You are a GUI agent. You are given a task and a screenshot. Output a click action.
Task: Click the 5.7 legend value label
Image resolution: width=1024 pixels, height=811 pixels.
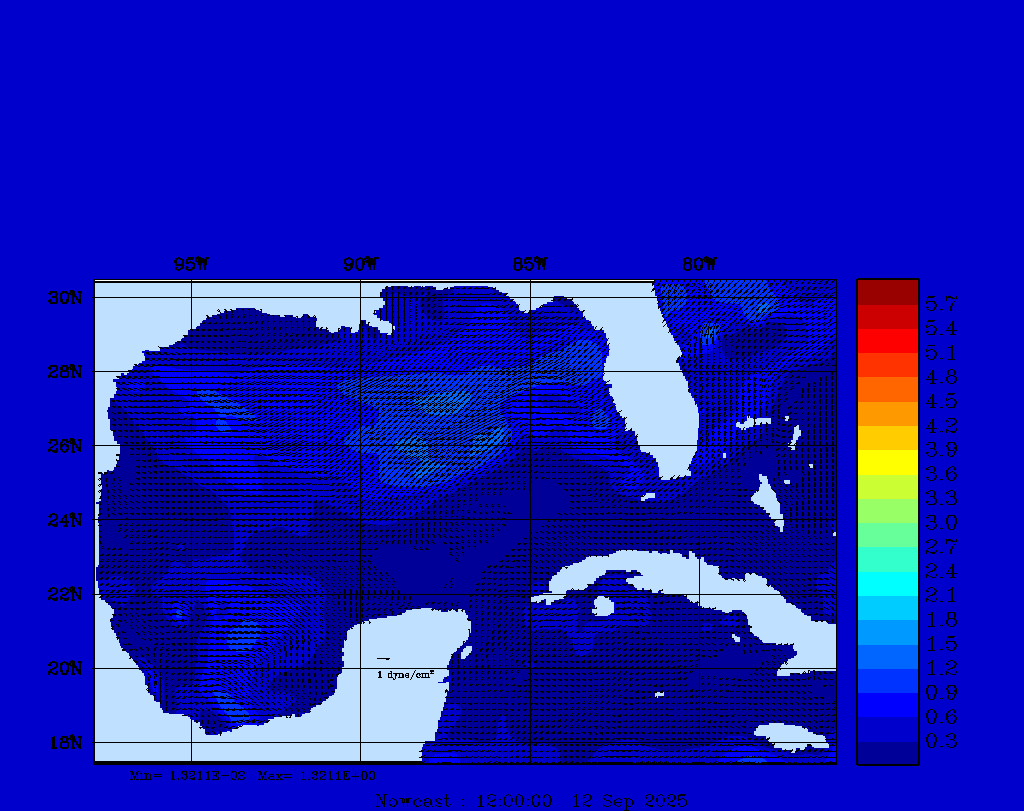[941, 304]
